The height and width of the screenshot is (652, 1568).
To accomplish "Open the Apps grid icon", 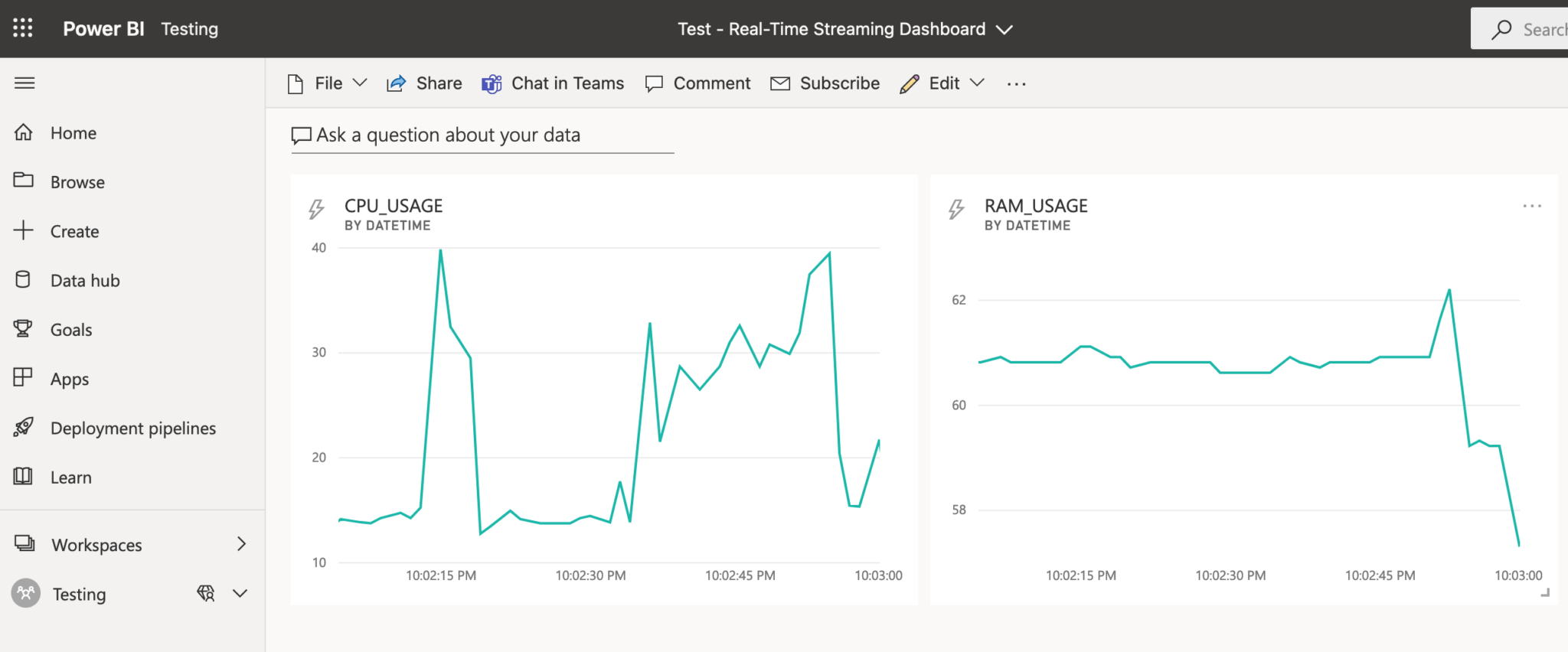I will (23, 377).
